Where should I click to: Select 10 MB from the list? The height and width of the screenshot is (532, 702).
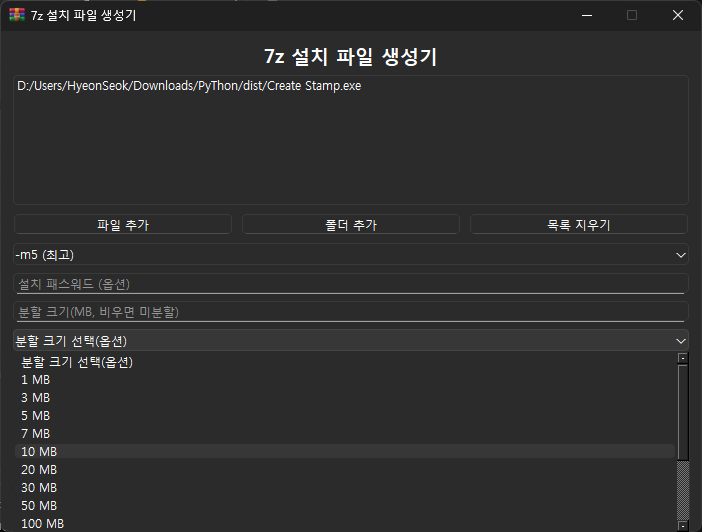[345, 451]
